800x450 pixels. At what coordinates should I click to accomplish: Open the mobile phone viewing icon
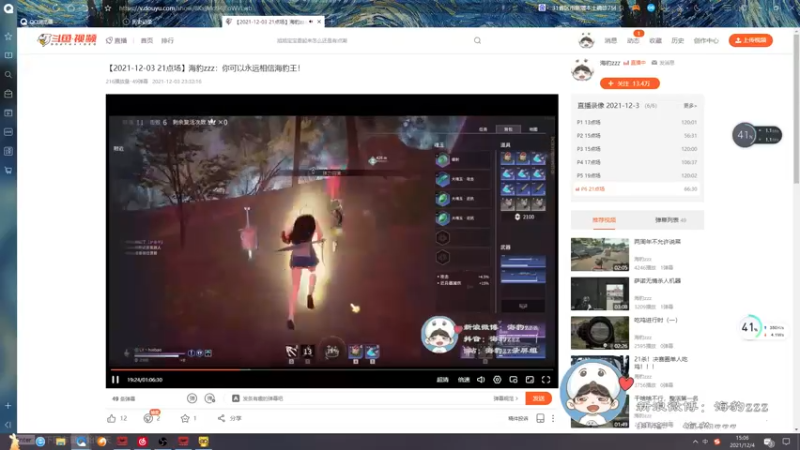[540, 418]
